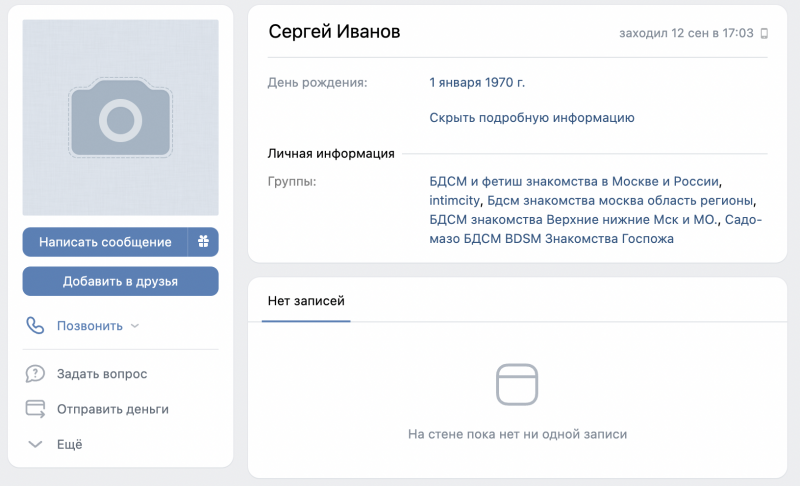Select Задать вопрос

click(102, 374)
